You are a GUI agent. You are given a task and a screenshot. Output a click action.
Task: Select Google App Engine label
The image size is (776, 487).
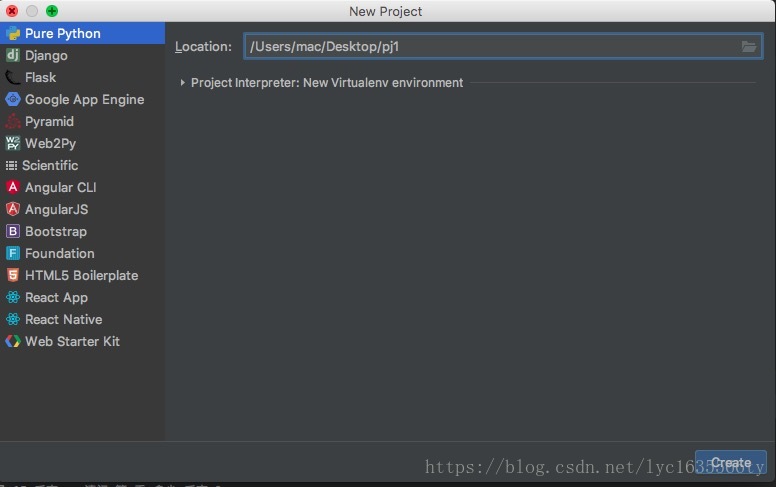click(x=85, y=99)
